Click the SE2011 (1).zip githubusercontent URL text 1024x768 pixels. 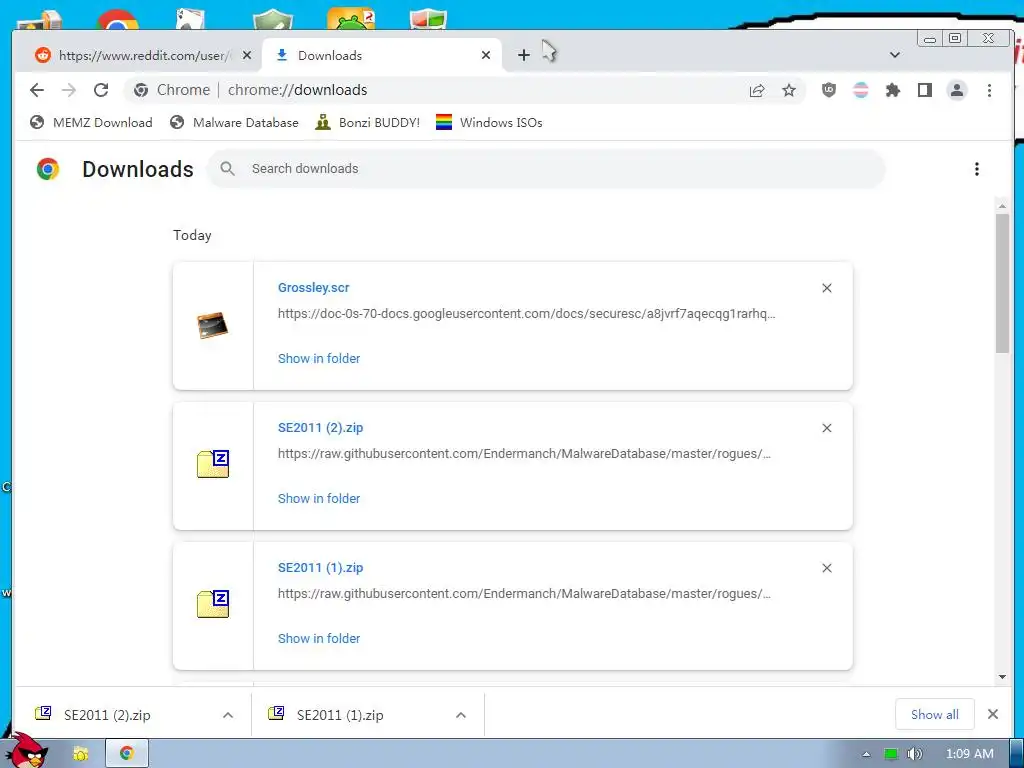[524, 594]
